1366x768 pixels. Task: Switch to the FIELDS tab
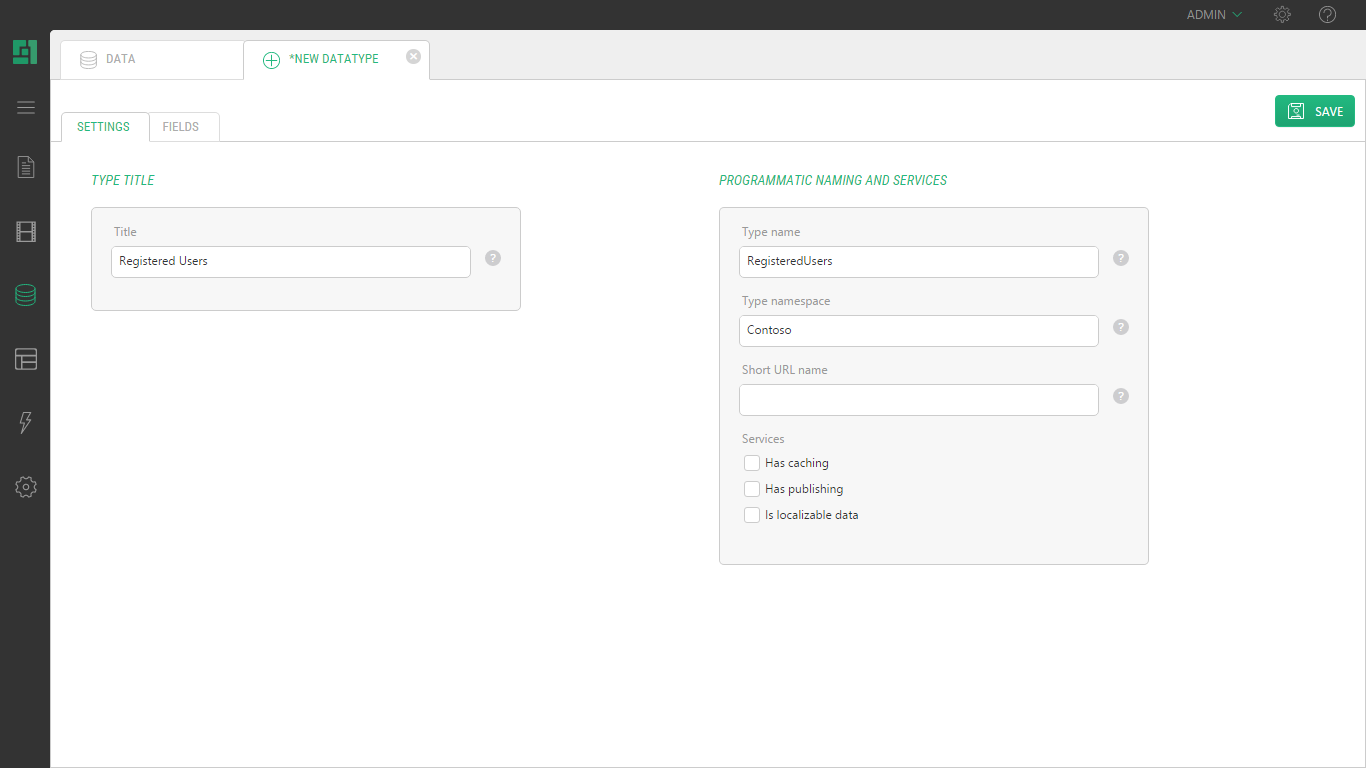[x=181, y=127]
